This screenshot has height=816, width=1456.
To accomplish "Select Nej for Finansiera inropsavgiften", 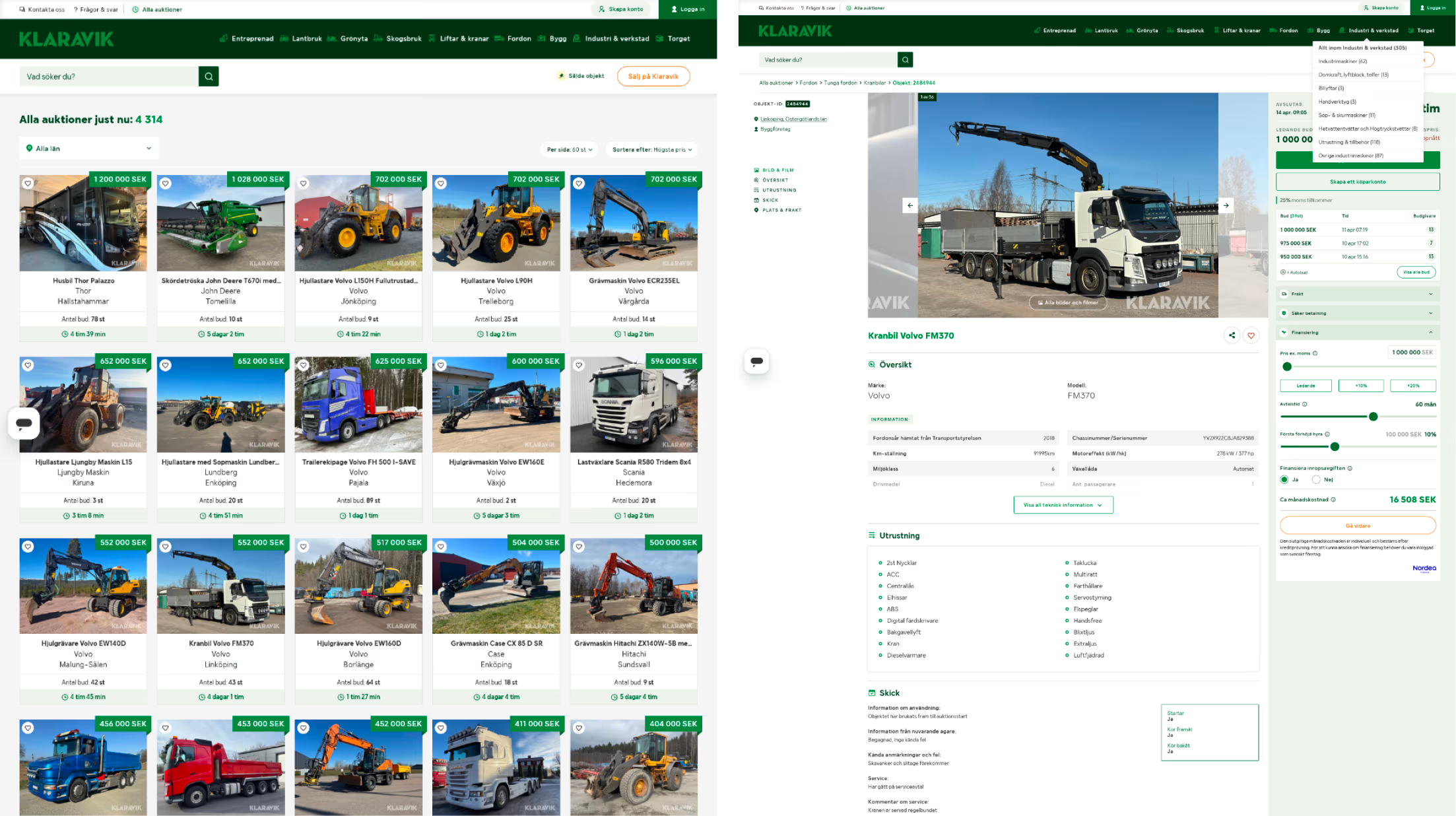I will click(1316, 480).
